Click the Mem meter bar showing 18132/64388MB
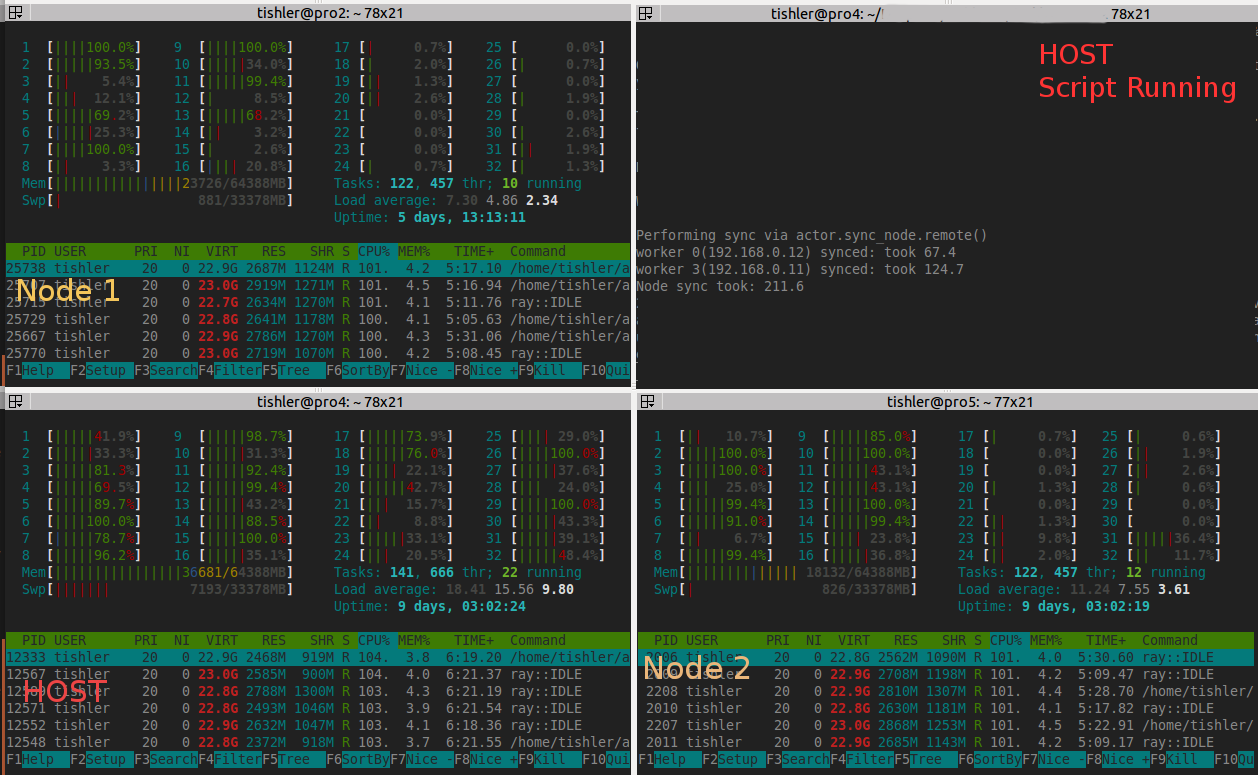 point(786,573)
